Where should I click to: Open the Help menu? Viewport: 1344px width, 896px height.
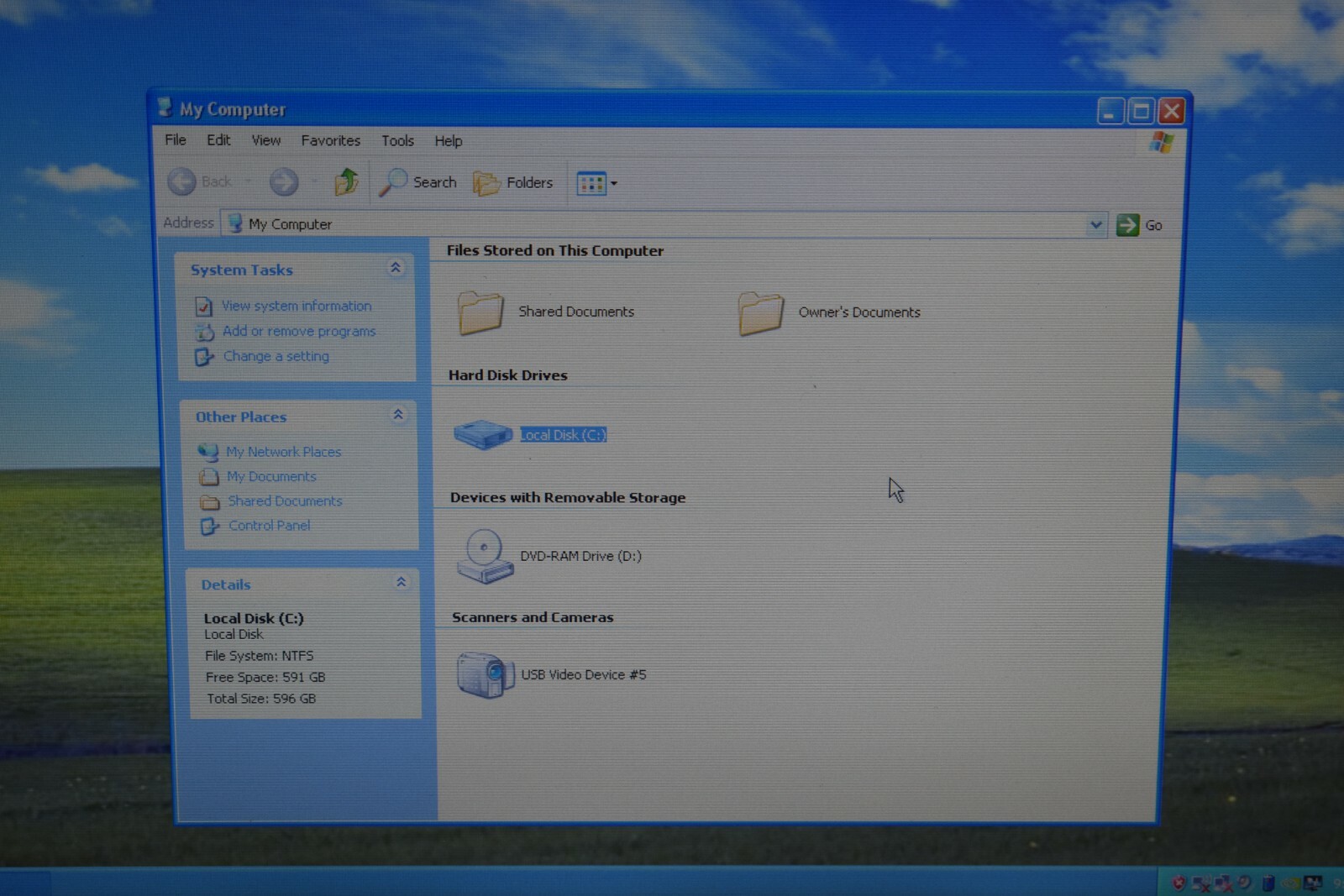tap(448, 141)
